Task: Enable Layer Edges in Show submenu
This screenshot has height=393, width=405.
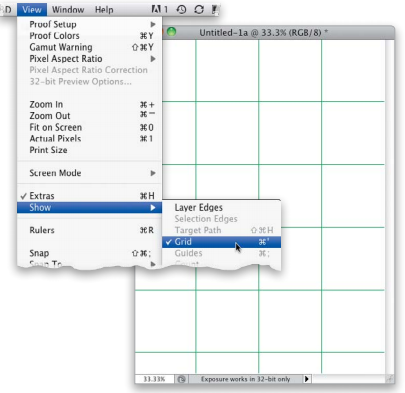Action: click(221, 207)
